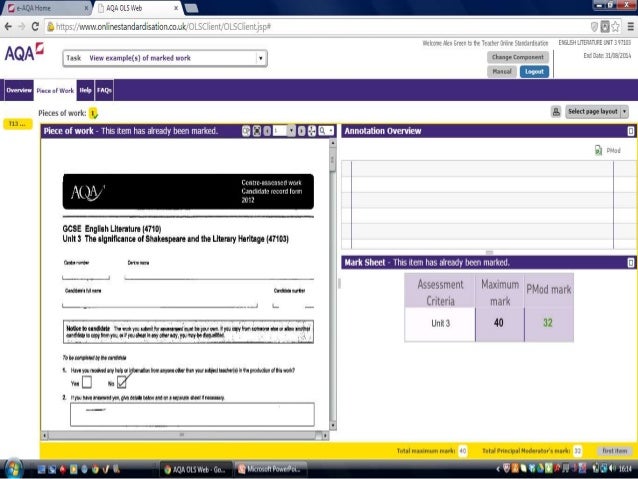The height and width of the screenshot is (479, 638).
Task: Open the Help tab
Action: click(x=85, y=90)
